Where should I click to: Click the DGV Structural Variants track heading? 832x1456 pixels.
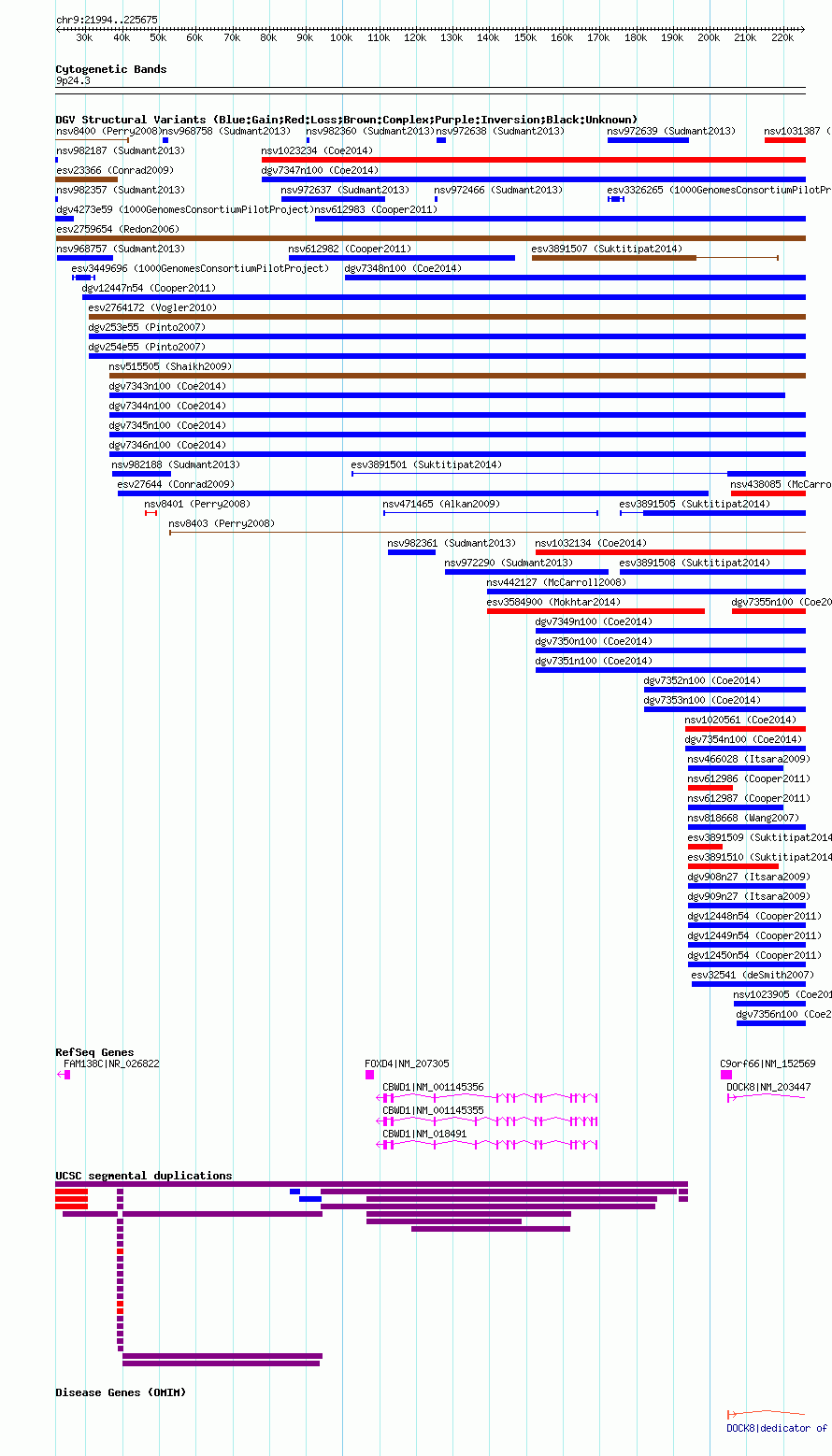tap(347, 120)
